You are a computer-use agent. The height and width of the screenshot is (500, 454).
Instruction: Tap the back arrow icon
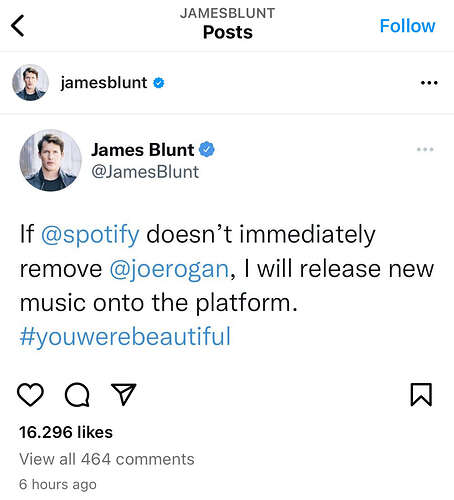point(17,26)
